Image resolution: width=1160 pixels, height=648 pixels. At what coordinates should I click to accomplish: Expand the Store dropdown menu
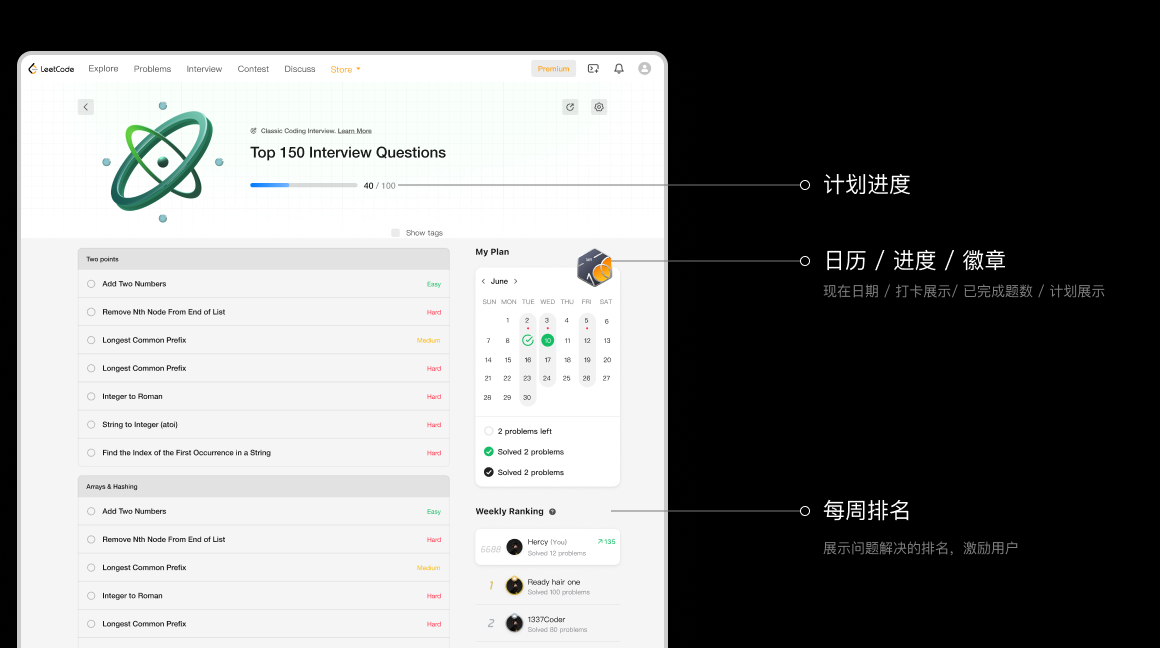(345, 70)
